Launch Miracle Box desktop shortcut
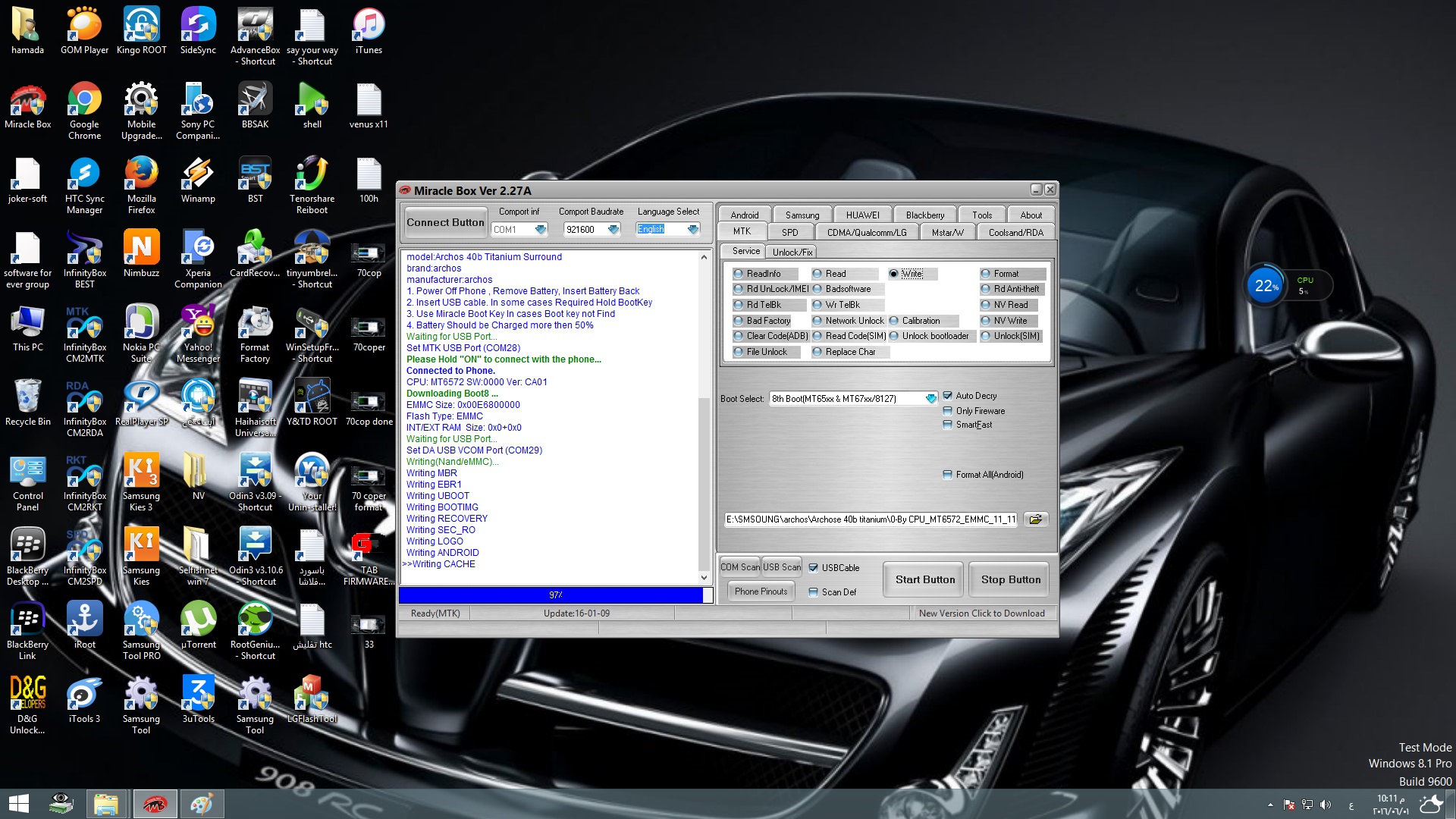Viewport: 1456px width, 819px height. pos(27,106)
